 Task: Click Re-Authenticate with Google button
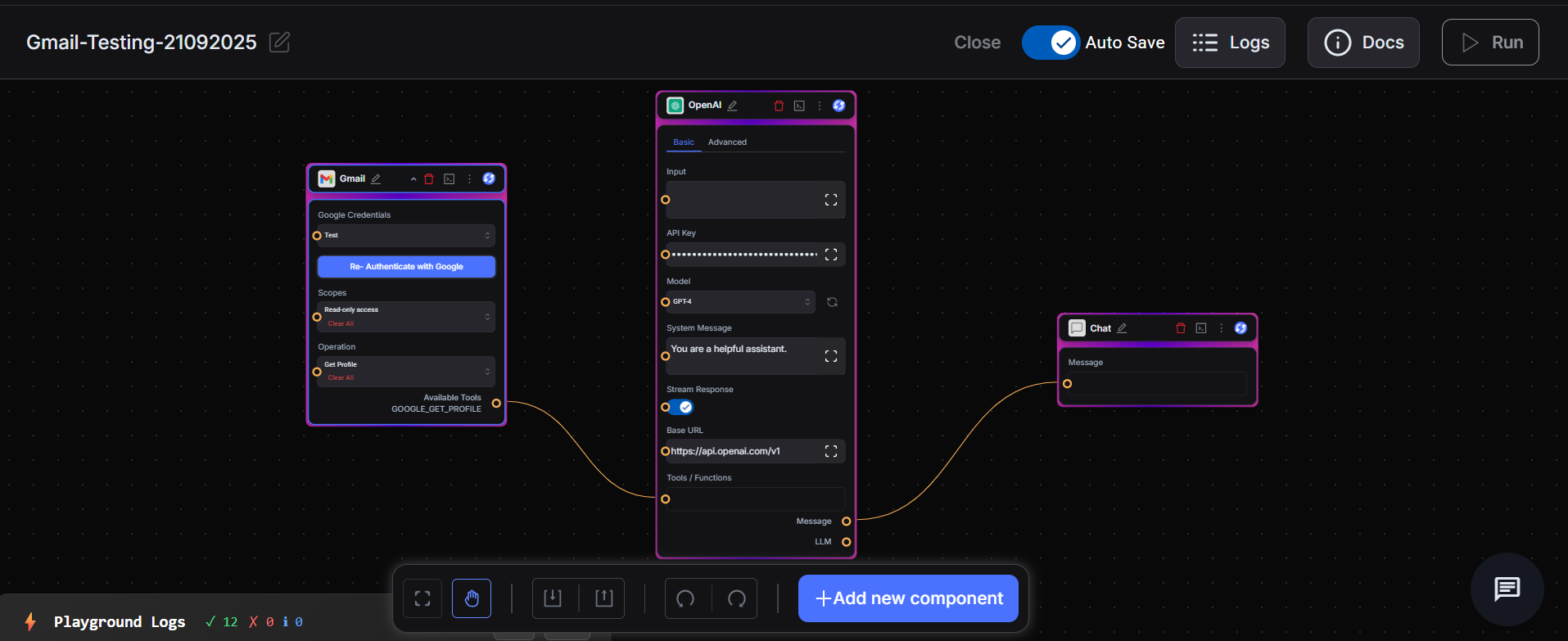coord(406,267)
